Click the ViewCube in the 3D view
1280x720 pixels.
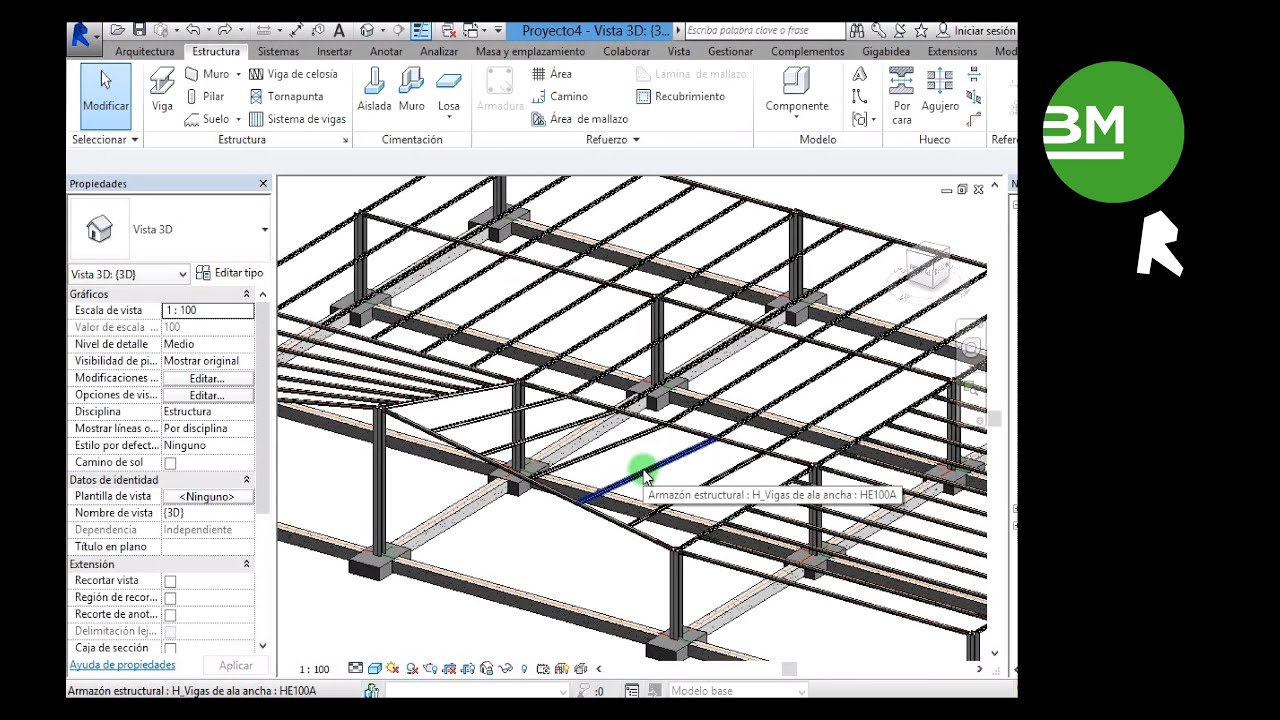[x=928, y=265]
